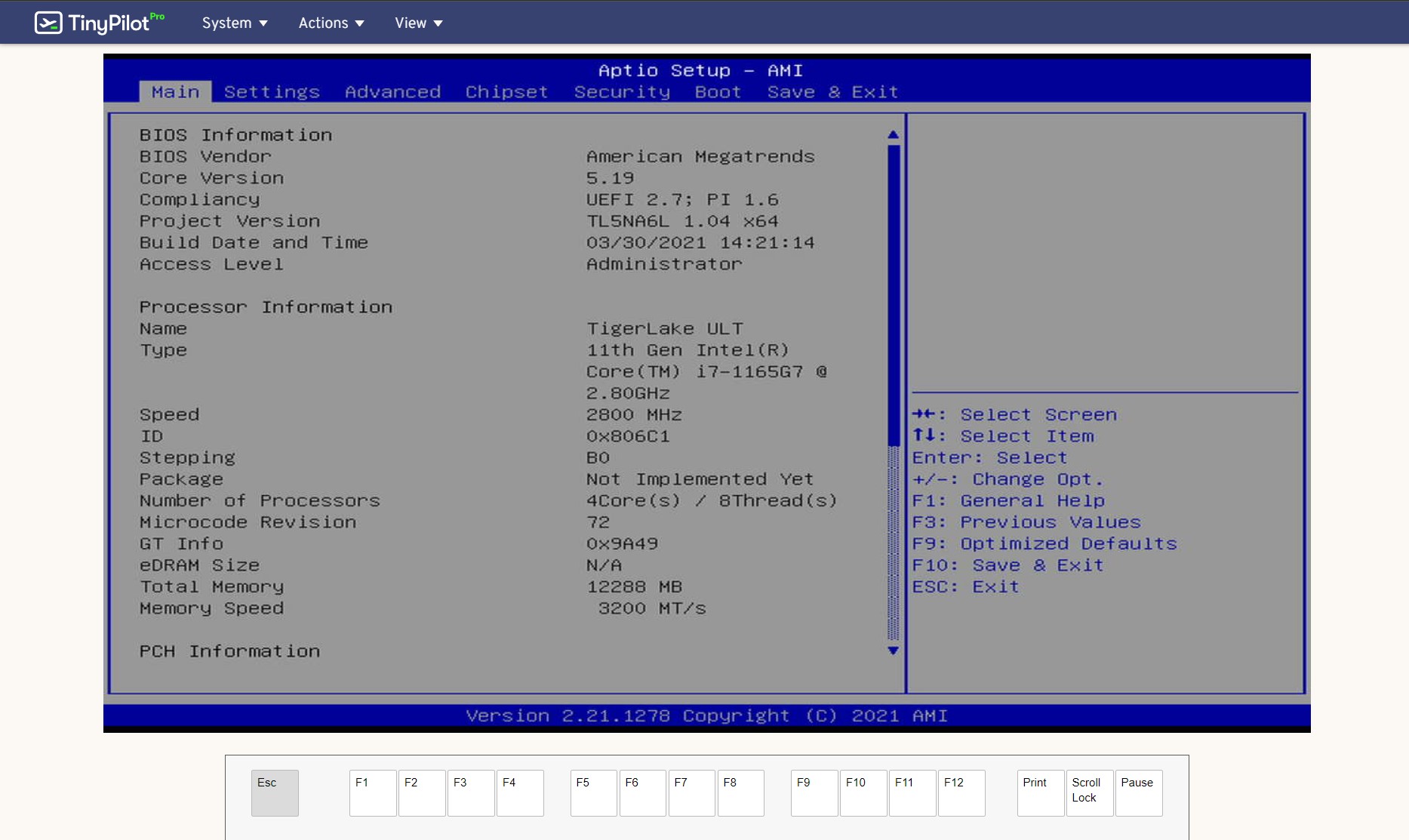This screenshot has width=1409, height=840.
Task: Click the BIOS scrollbar down arrow
Action: pyautogui.click(x=893, y=651)
